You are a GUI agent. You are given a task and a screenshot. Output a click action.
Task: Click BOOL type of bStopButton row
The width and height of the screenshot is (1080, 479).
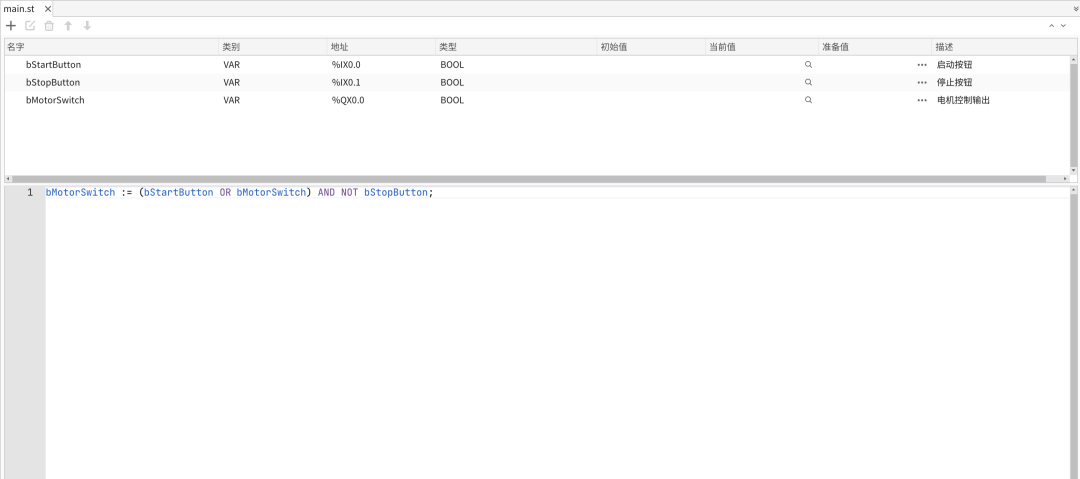pos(453,82)
